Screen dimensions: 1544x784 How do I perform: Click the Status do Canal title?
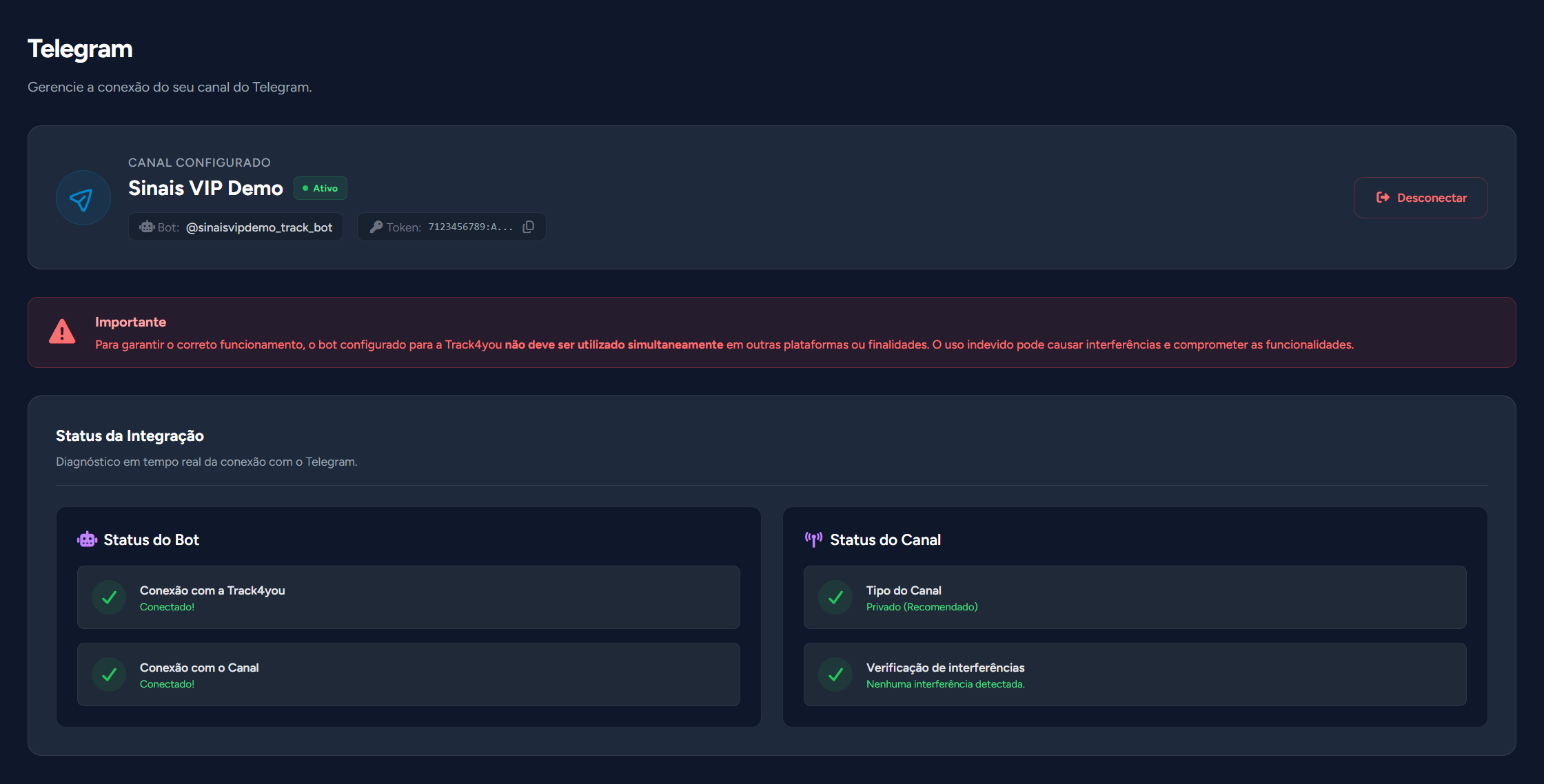[x=886, y=540]
